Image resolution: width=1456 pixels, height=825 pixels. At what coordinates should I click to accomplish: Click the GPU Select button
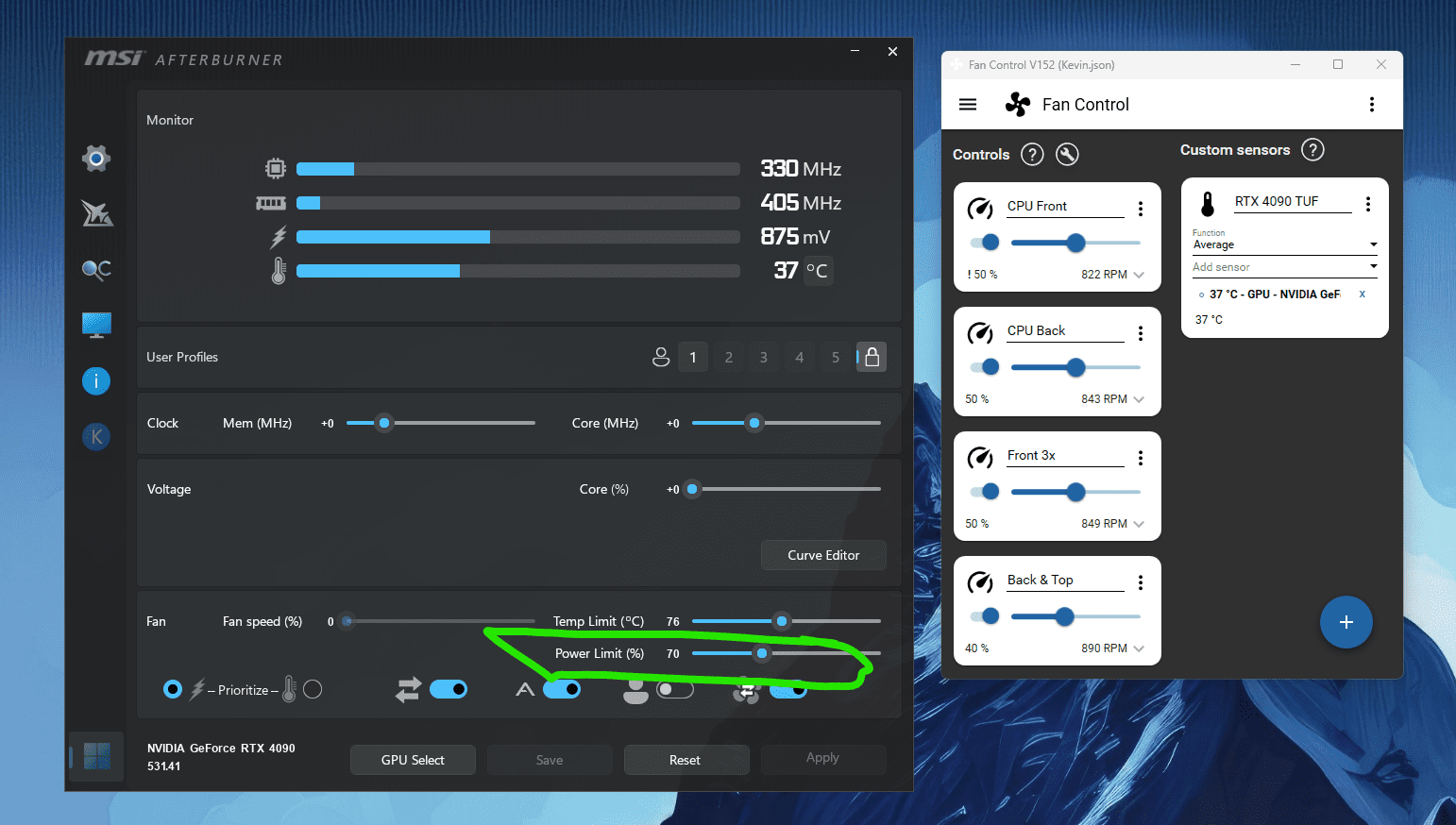413,760
